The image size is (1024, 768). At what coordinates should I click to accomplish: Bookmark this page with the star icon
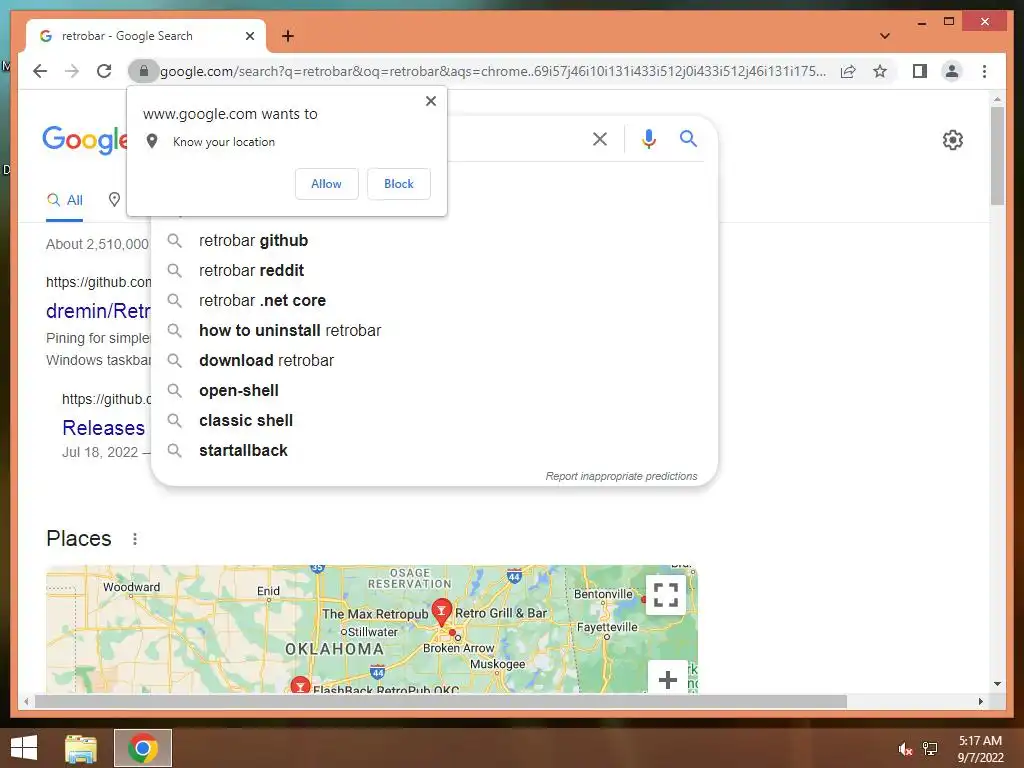click(x=880, y=71)
